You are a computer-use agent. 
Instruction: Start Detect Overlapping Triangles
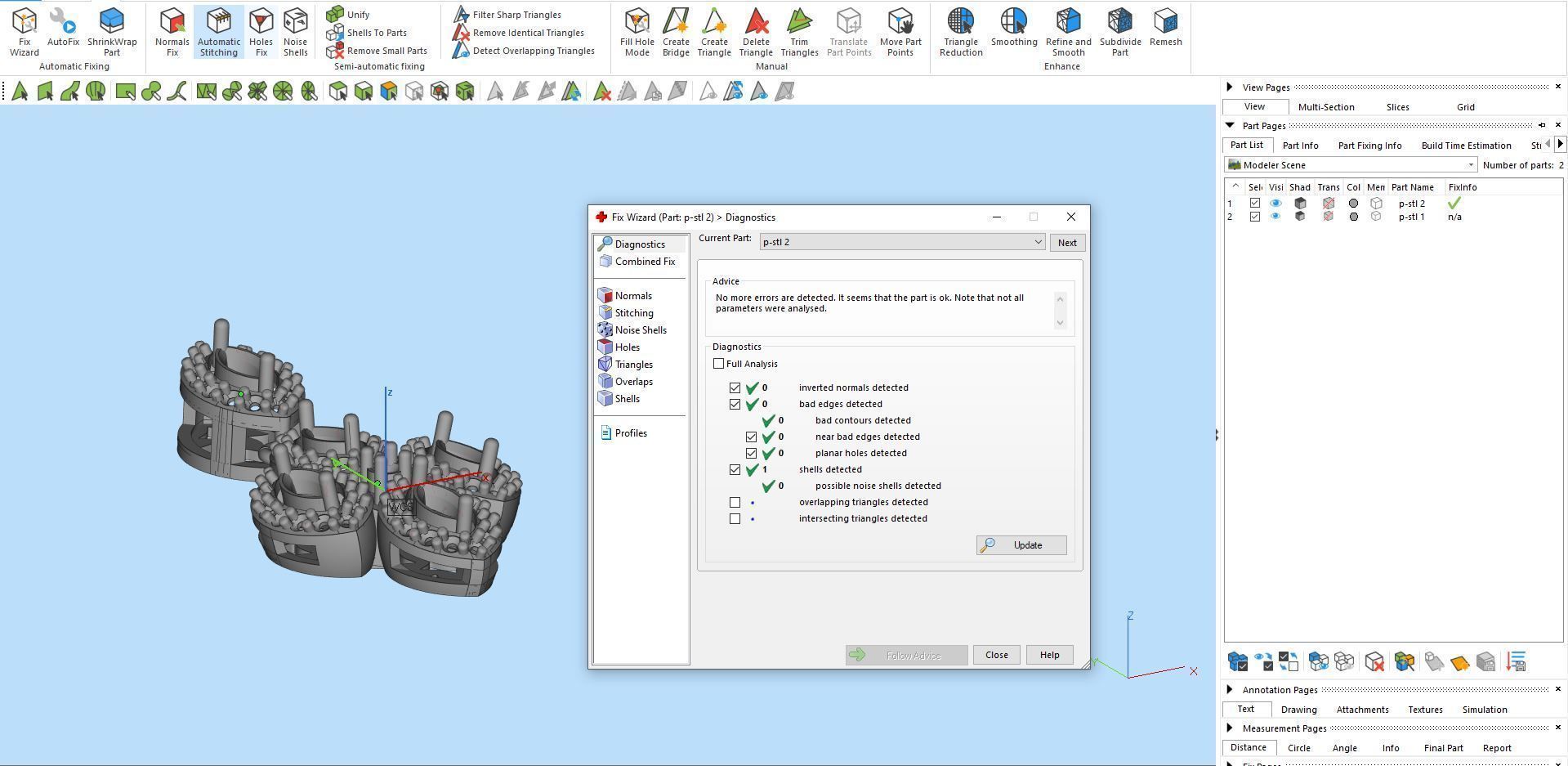(525, 51)
